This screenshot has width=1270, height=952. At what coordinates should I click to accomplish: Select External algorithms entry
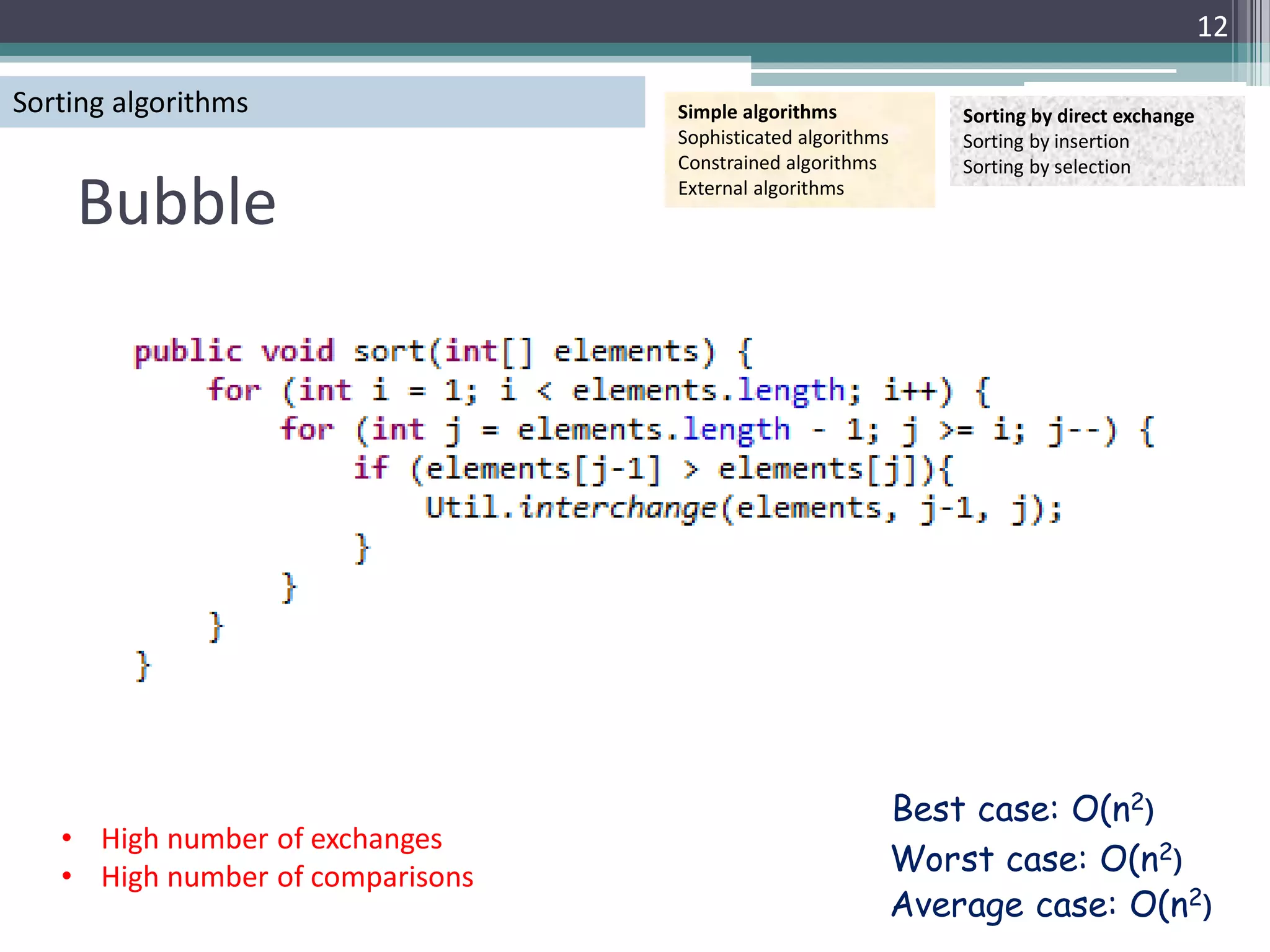click(761, 188)
